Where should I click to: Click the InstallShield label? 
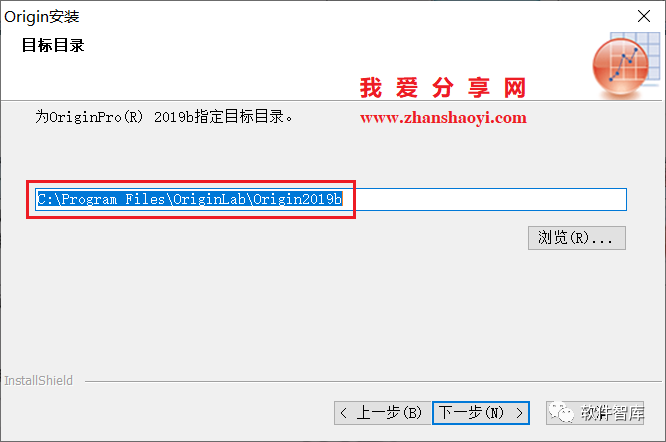pyautogui.click(x=39, y=380)
